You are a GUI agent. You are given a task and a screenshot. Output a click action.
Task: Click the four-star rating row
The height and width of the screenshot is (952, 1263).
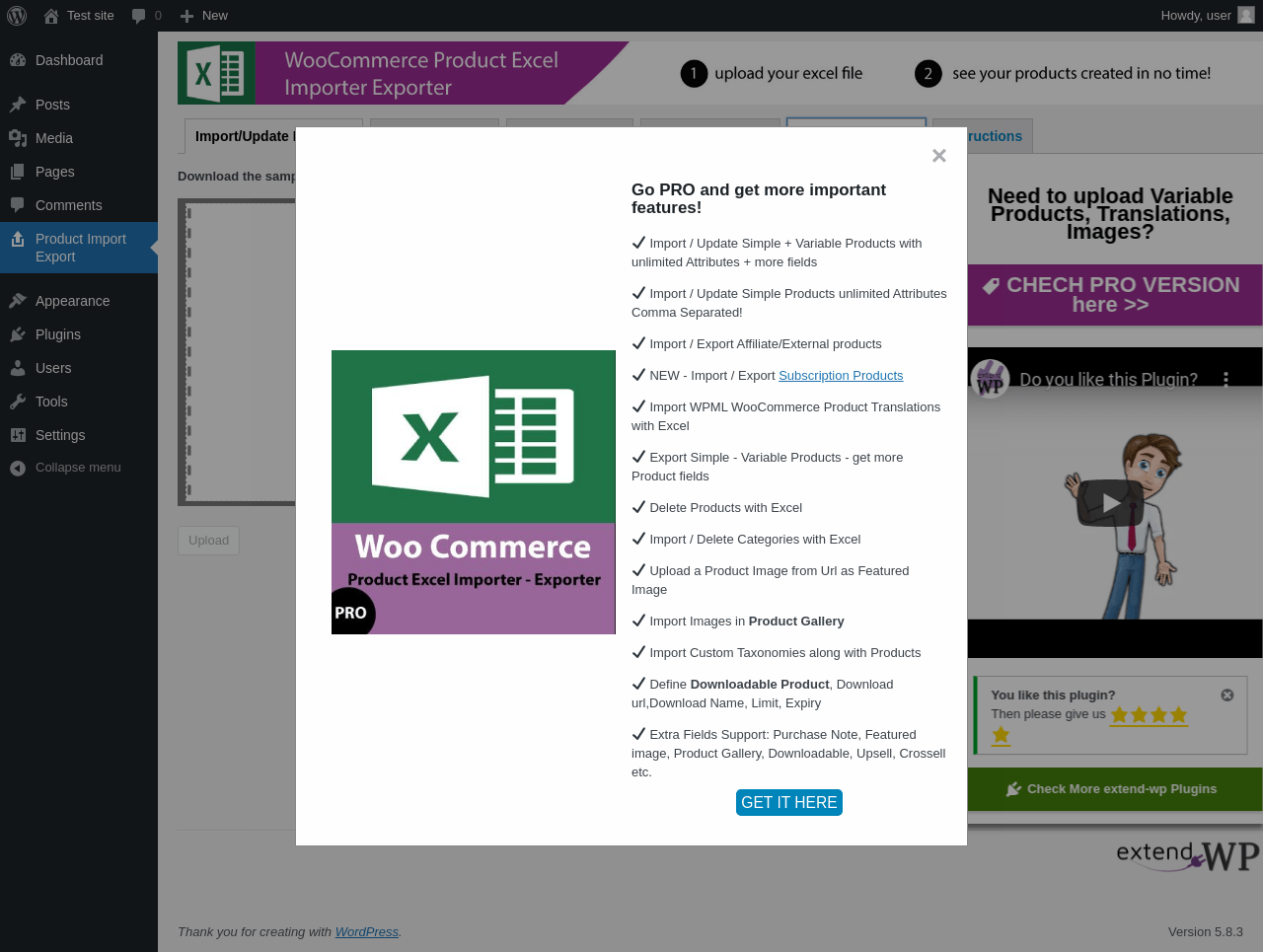coord(1149,715)
